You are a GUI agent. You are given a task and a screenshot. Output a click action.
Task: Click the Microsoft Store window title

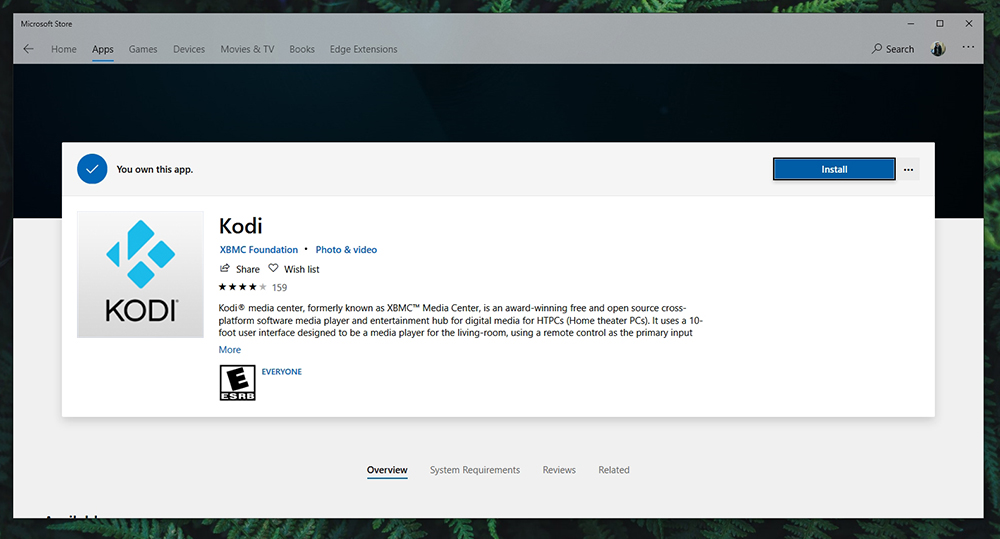47,24
